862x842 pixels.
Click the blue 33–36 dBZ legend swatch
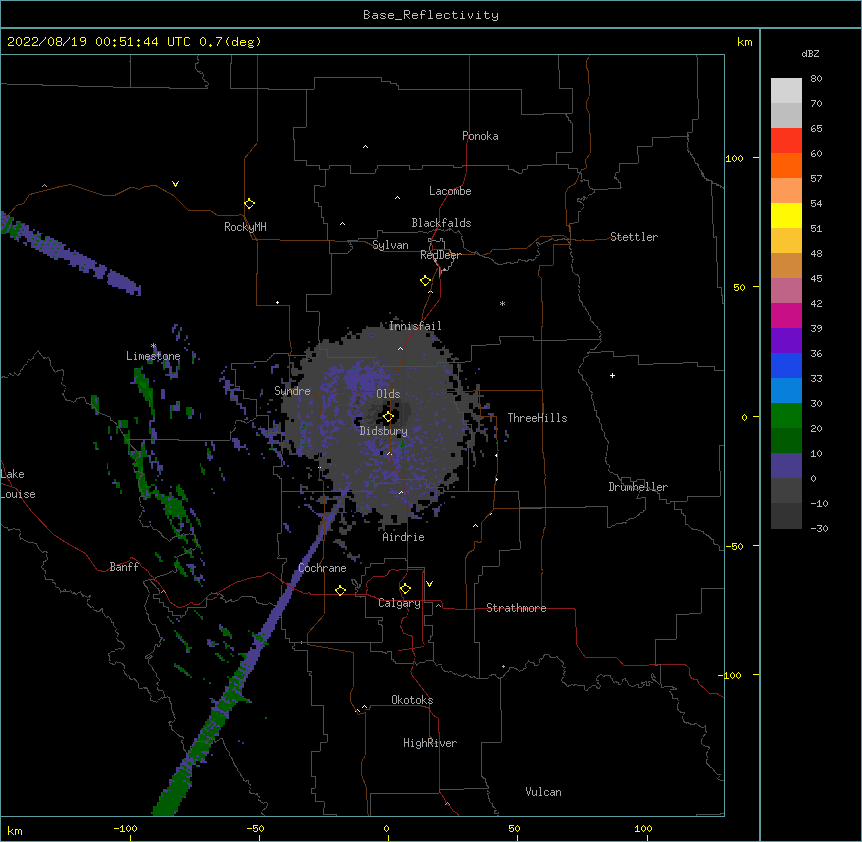pos(786,365)
